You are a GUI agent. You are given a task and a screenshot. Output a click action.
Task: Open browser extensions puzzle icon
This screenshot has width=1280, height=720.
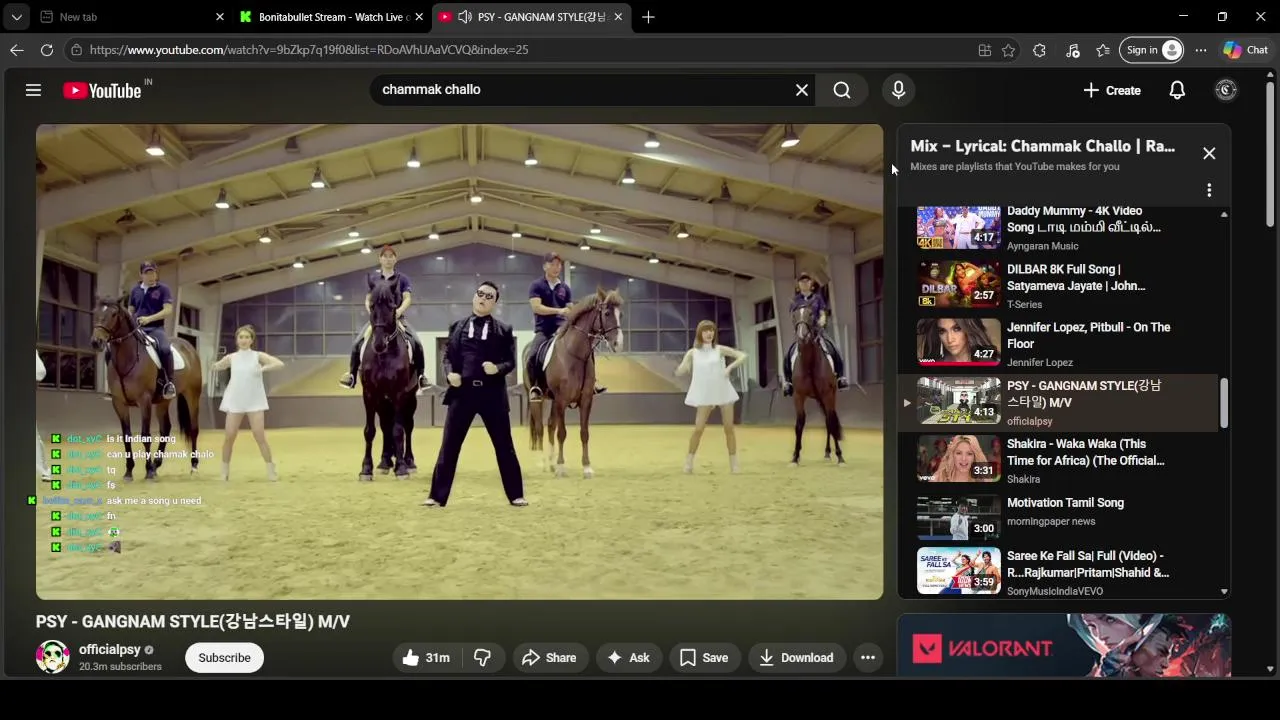1040,50
